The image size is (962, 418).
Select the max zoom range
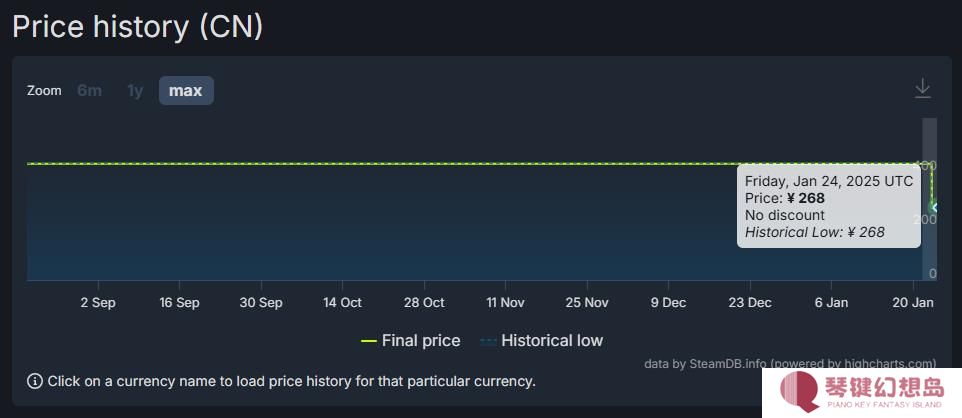(x=186, y=91)
